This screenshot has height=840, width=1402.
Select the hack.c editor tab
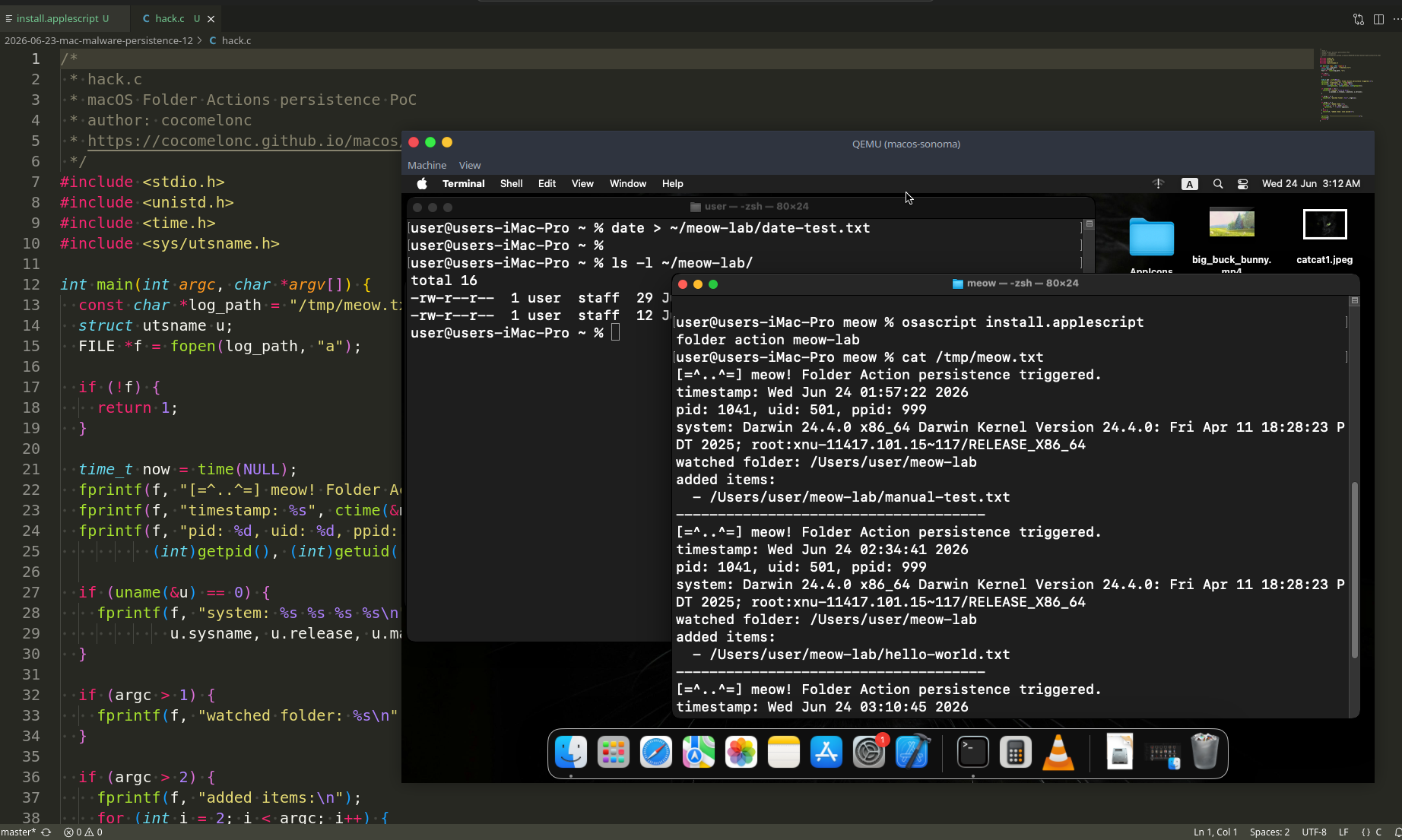point(170,18)
